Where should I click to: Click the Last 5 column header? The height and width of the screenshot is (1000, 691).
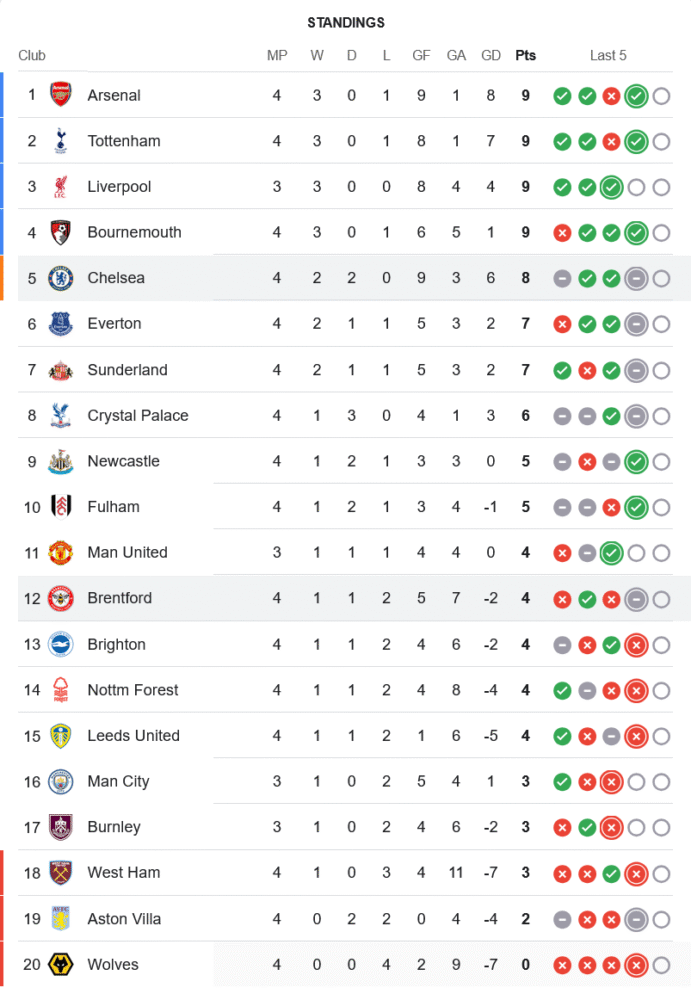pos(608,55)
